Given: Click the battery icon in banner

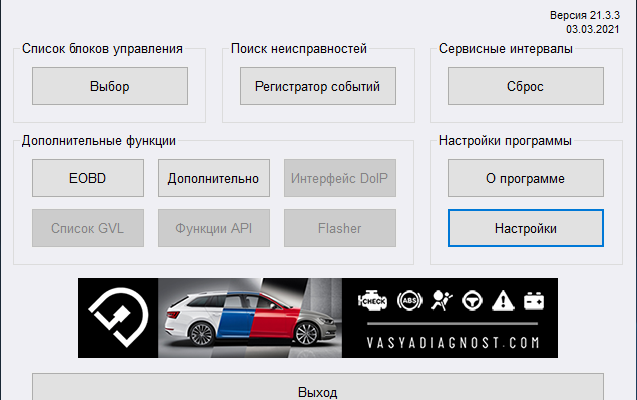Looking at the screenshot, I should click(534, 301).
